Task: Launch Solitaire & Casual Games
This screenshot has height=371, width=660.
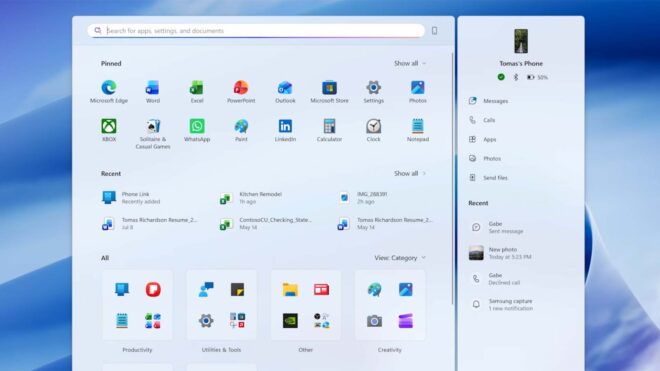Action: tap(152, 133)
